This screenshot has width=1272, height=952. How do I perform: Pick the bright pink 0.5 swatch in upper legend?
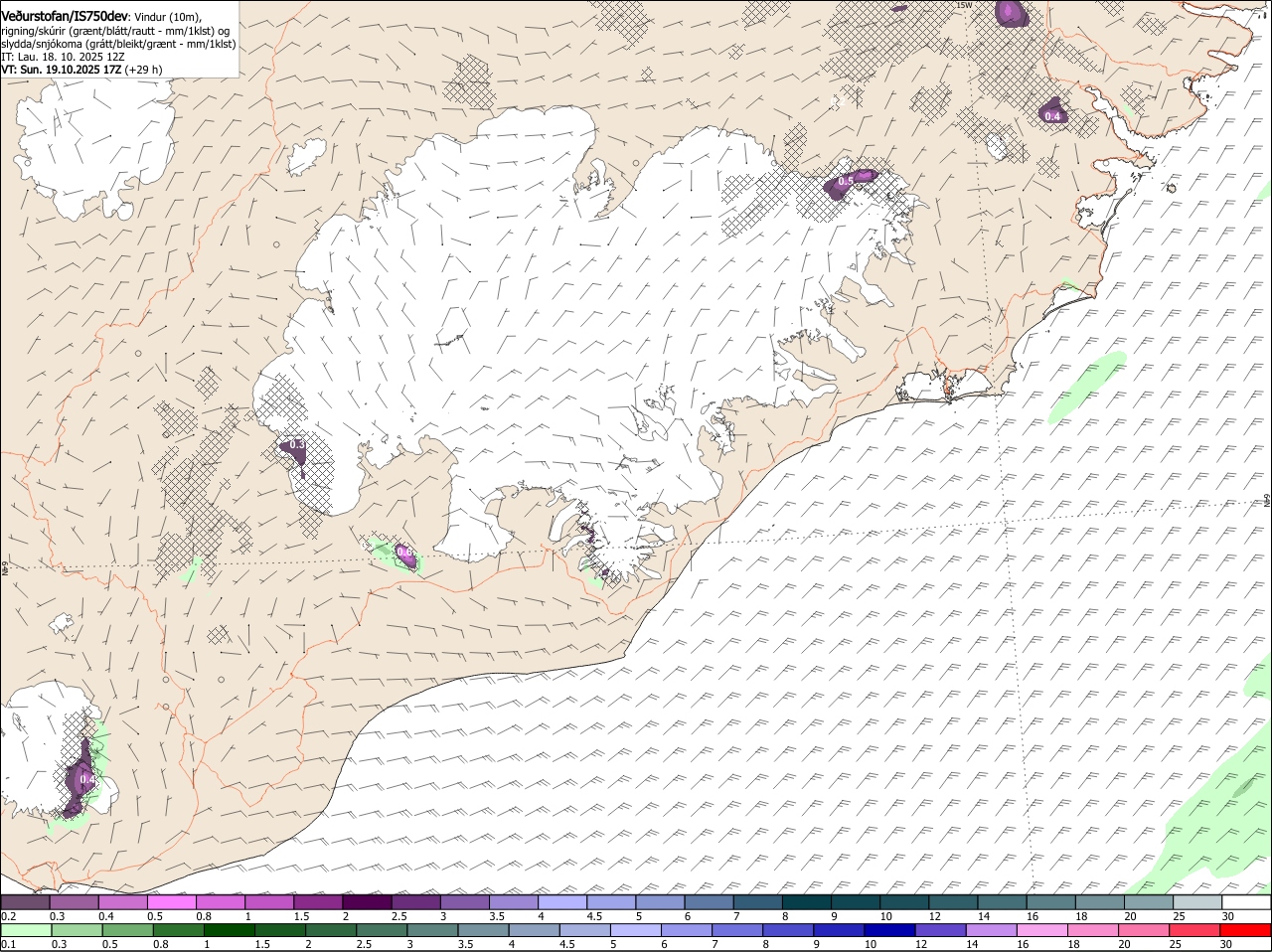171,902
